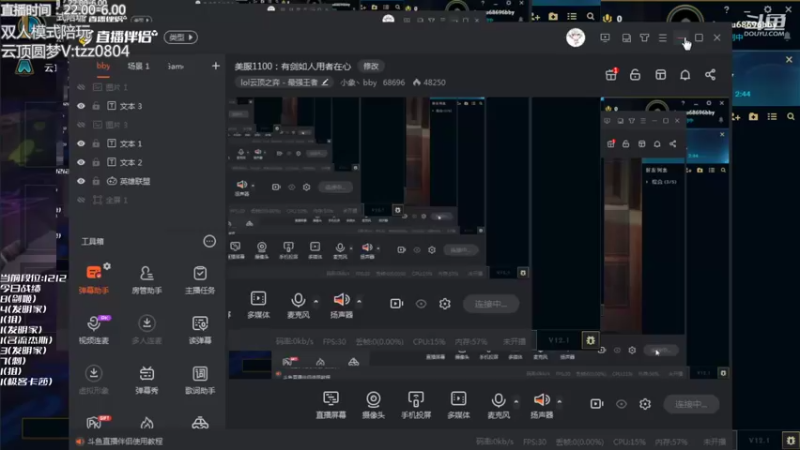This screenshot has height=450, width=800.
Task: Click the unlock icon in main header
Action: point(635,75)
